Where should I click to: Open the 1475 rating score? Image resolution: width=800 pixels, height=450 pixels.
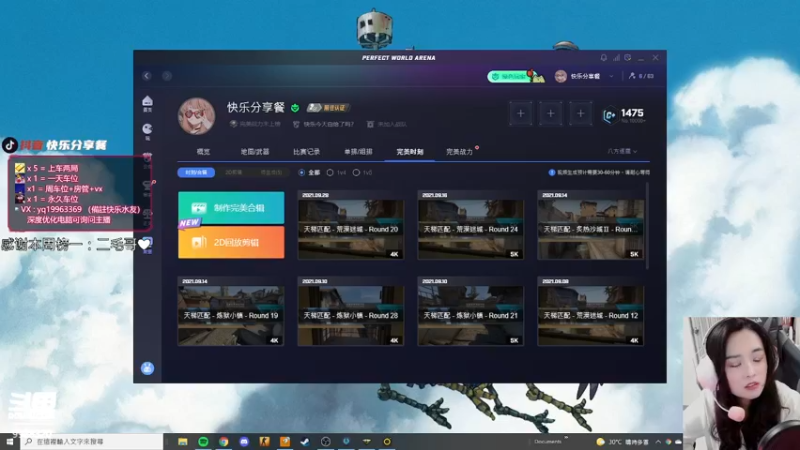pyautogui.click(x=632, y=113)
